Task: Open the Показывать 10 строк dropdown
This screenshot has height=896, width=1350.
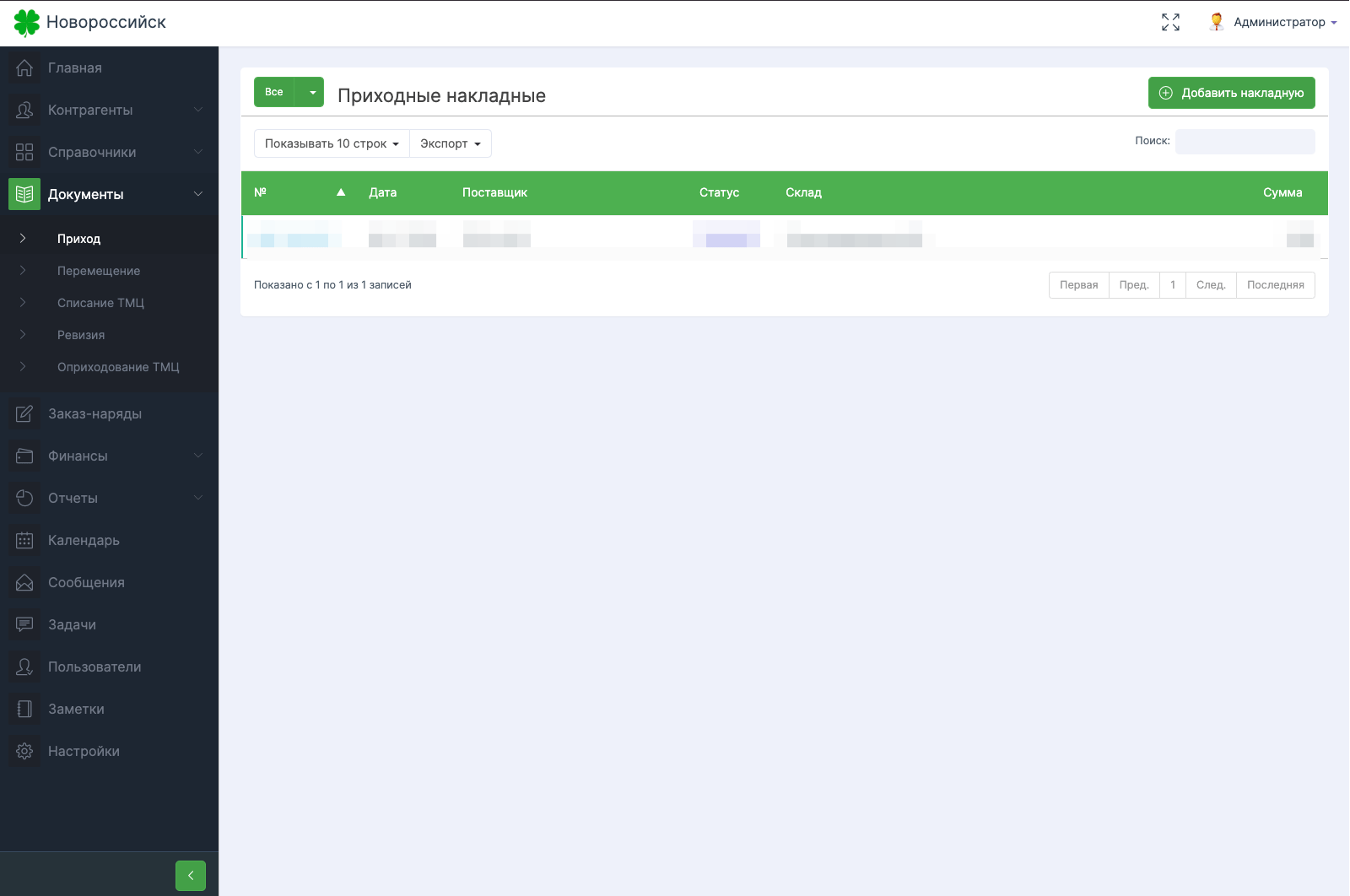Action: click(332, 143)
